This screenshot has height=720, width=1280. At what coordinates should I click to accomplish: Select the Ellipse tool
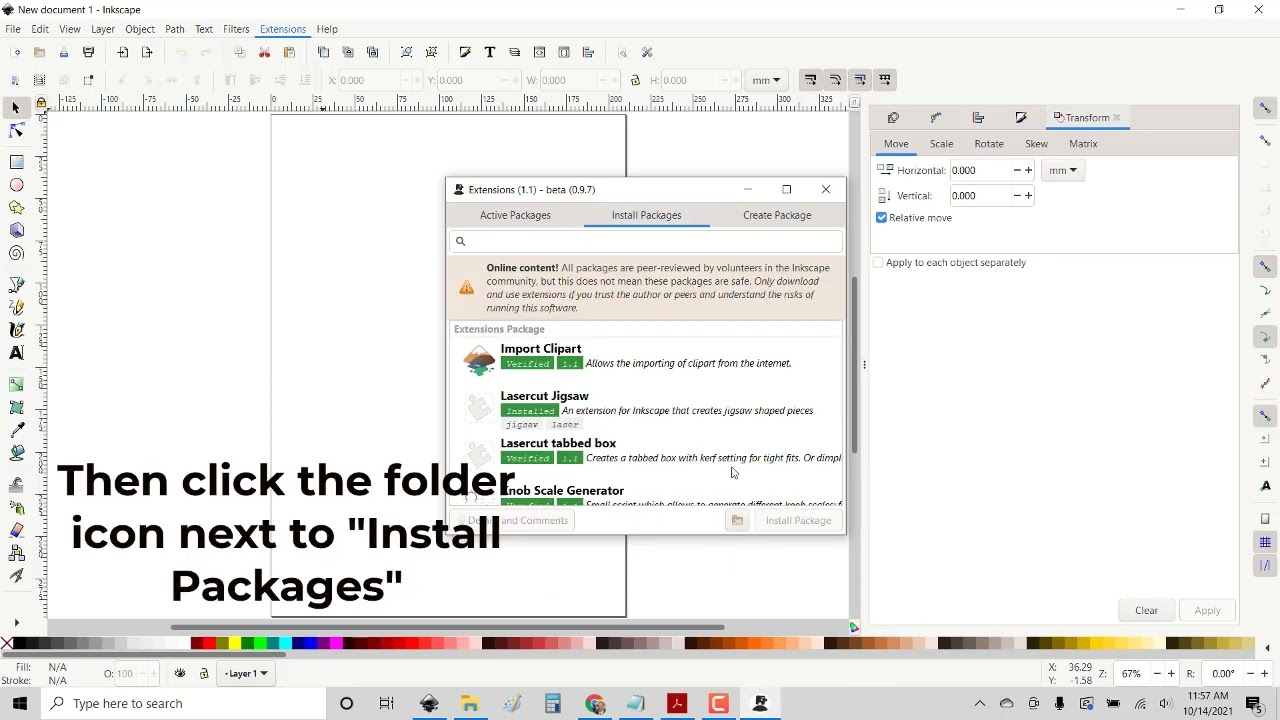[x=16, y=185]
